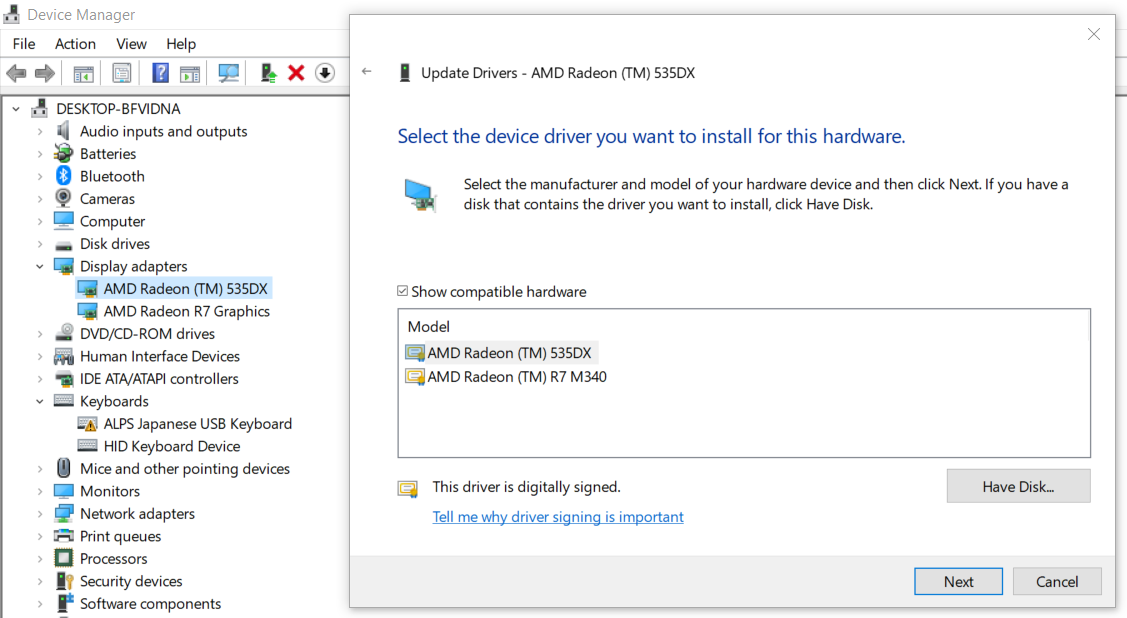Screen dimensions: 1127x618
Task: Select AMD Radeon (TM) 535DX tree item
Action: [x=185, y=289]
